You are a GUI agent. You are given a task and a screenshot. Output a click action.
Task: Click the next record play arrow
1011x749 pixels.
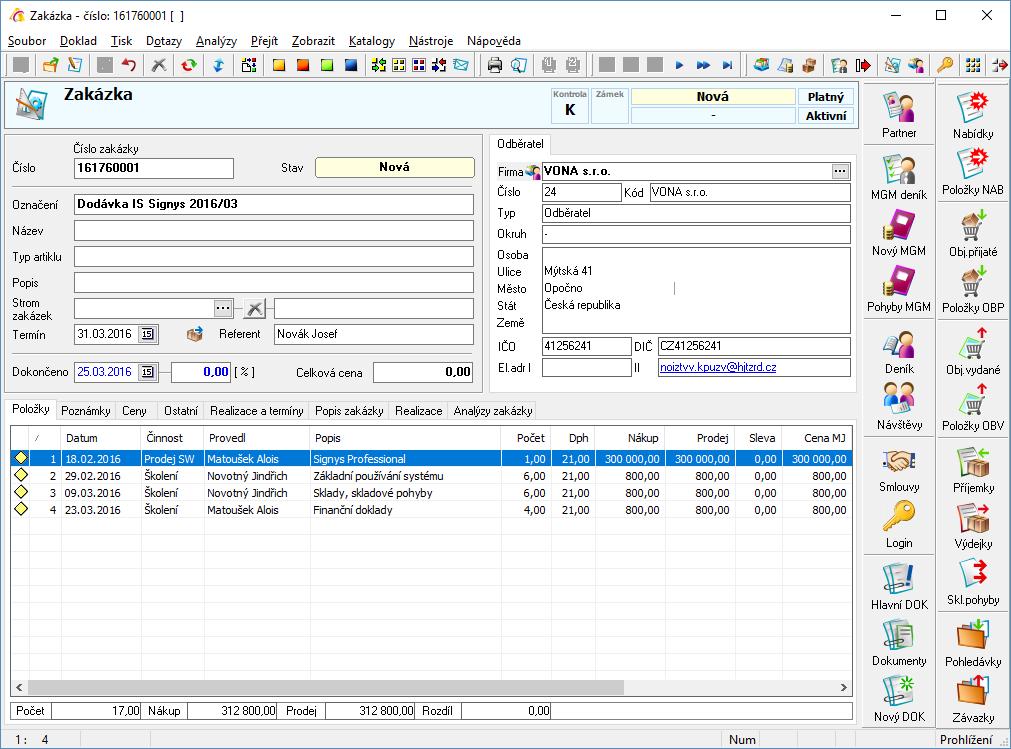pyautogui.click(x=679, y=65)
